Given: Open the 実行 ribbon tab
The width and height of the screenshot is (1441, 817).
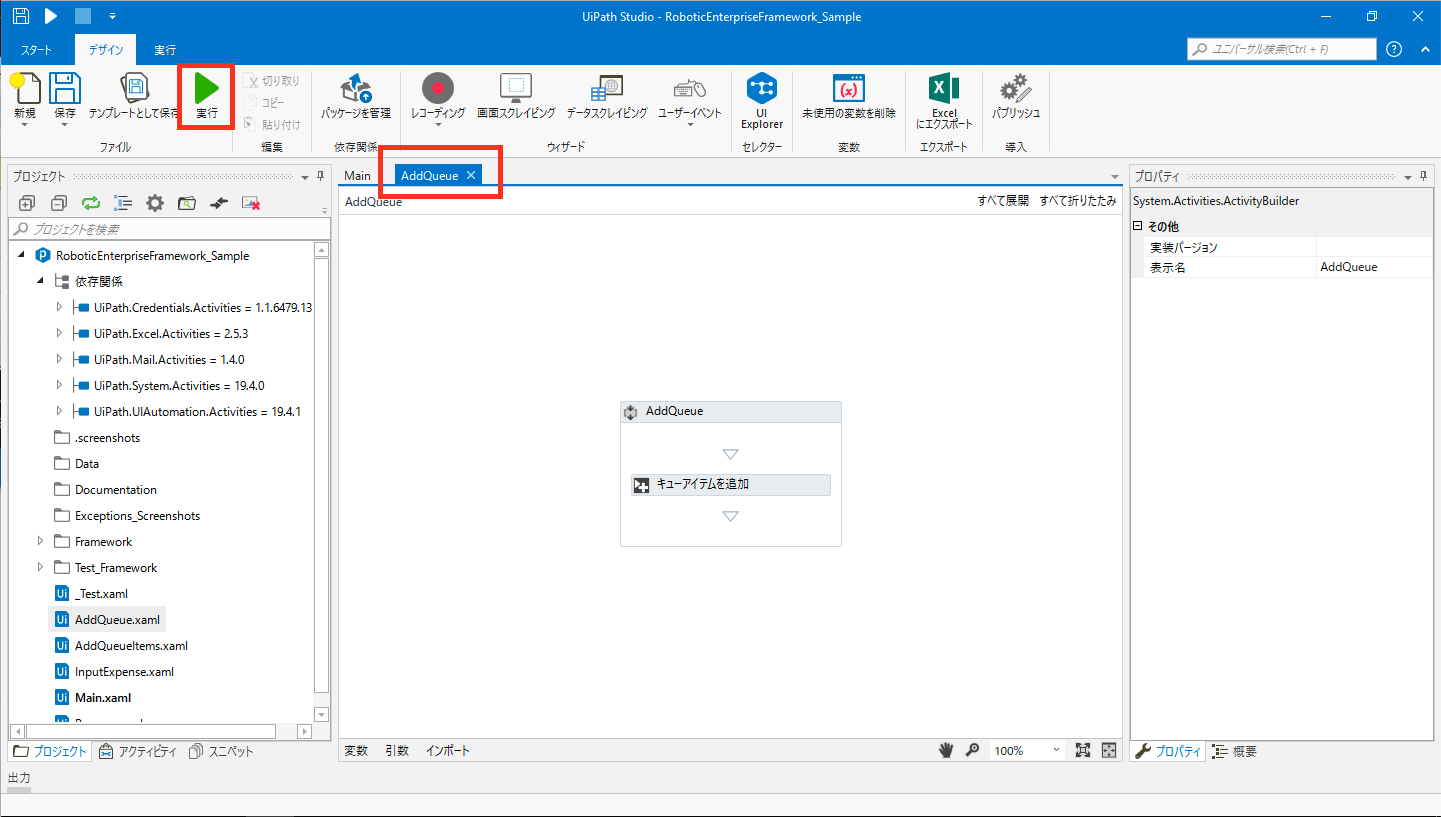Looking at the screenshot, I should pyautogui.click(x=165, y=50).
